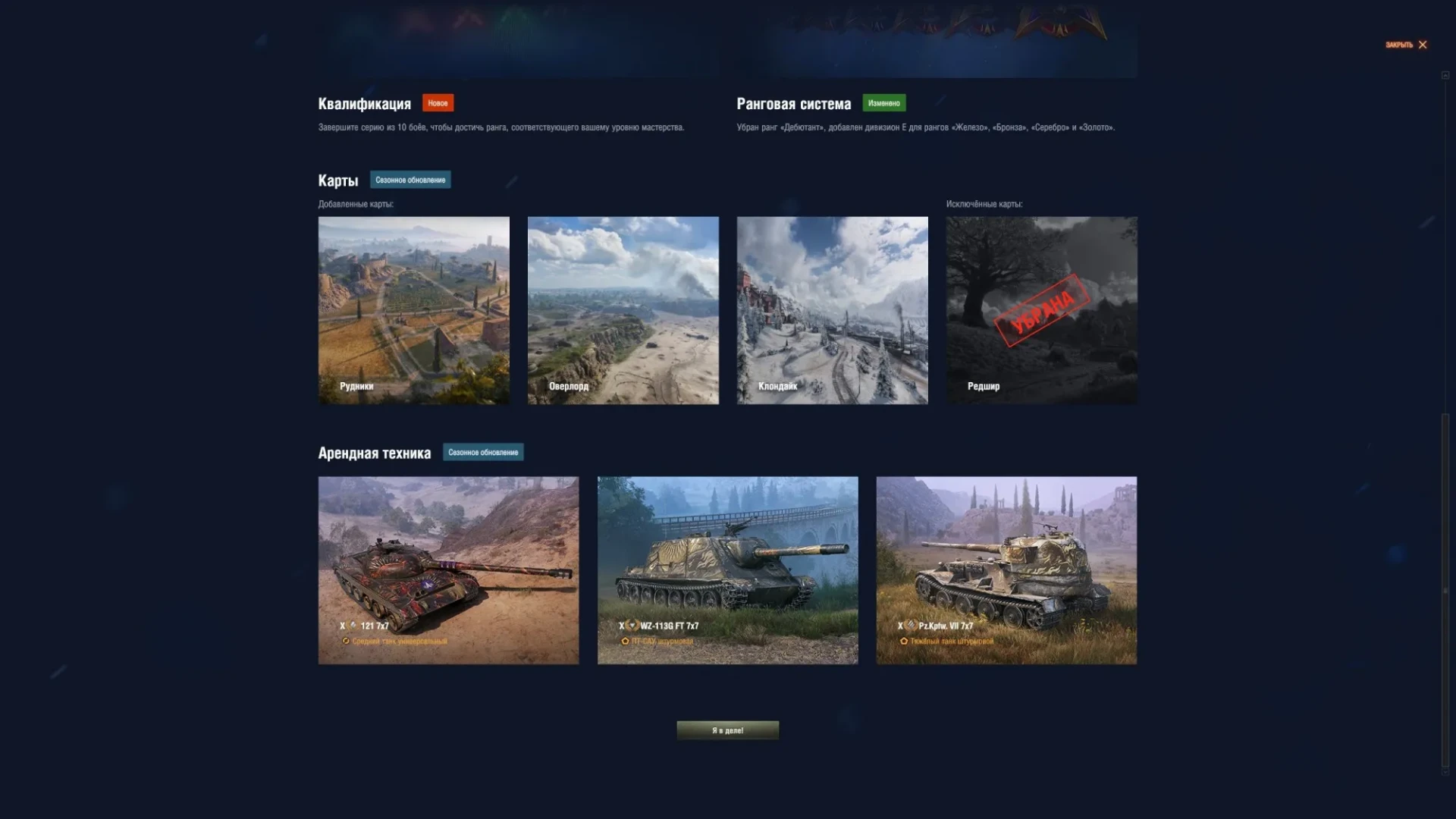Open the Рудники map thumbnail
Image resolution: width=1456 pixels, height=819 pixels.
click(414, 310)
